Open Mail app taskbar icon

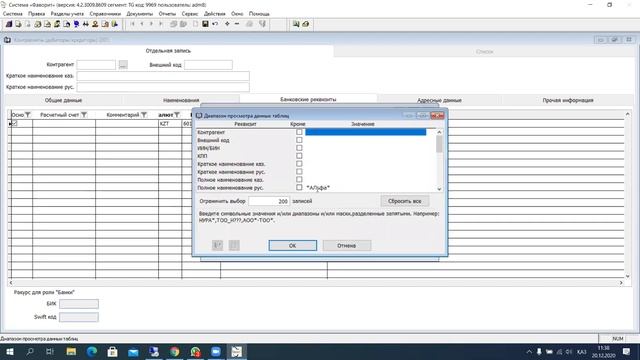tap(133, 351)
